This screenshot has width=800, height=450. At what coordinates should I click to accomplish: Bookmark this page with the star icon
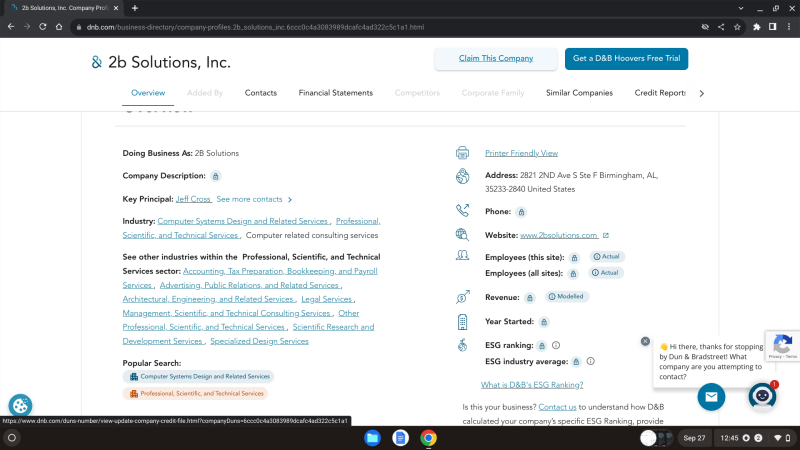point(737,27)
